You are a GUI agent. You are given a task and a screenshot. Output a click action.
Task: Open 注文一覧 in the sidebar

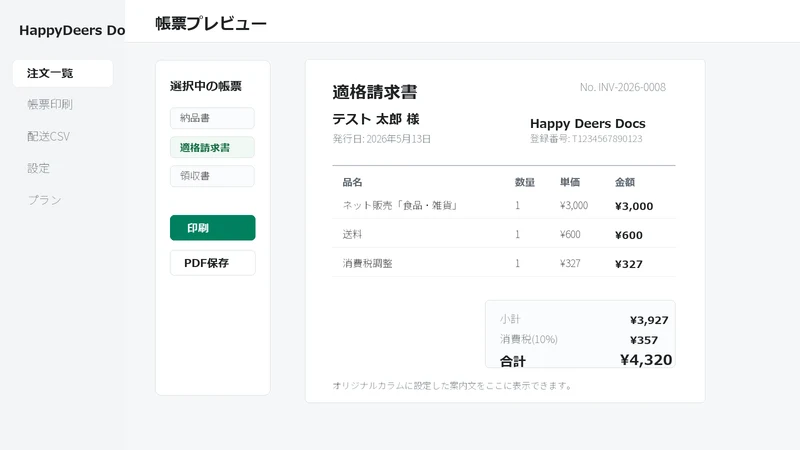63,73
